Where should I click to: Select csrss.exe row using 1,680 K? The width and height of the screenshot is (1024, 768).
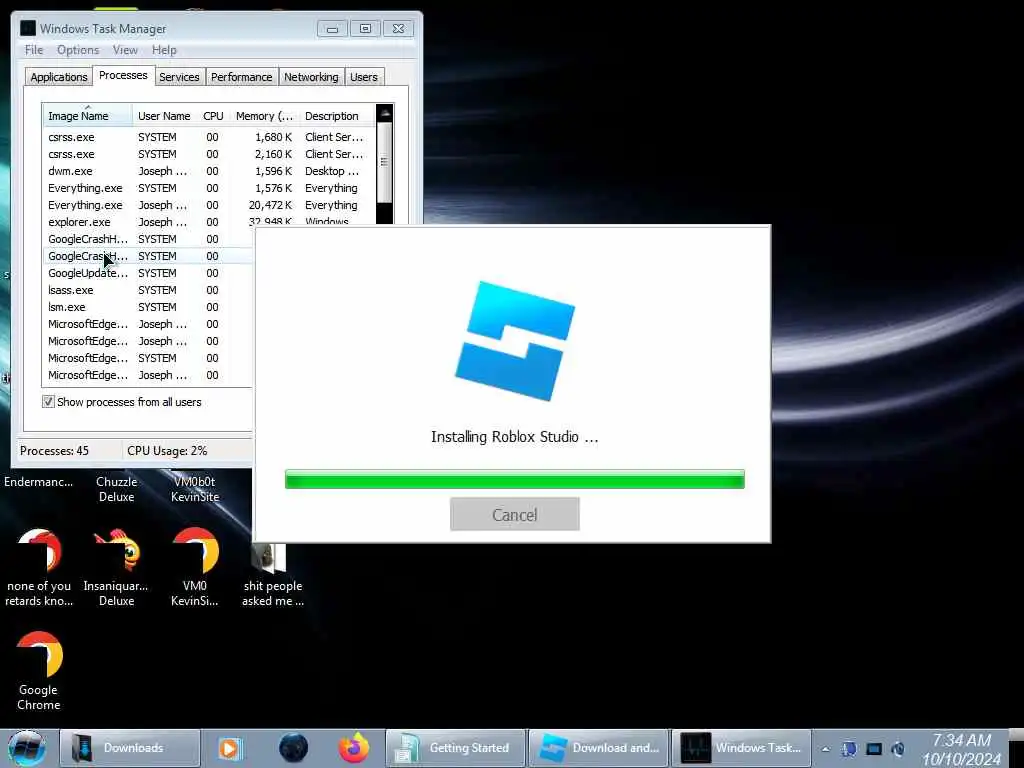[208, 137]
